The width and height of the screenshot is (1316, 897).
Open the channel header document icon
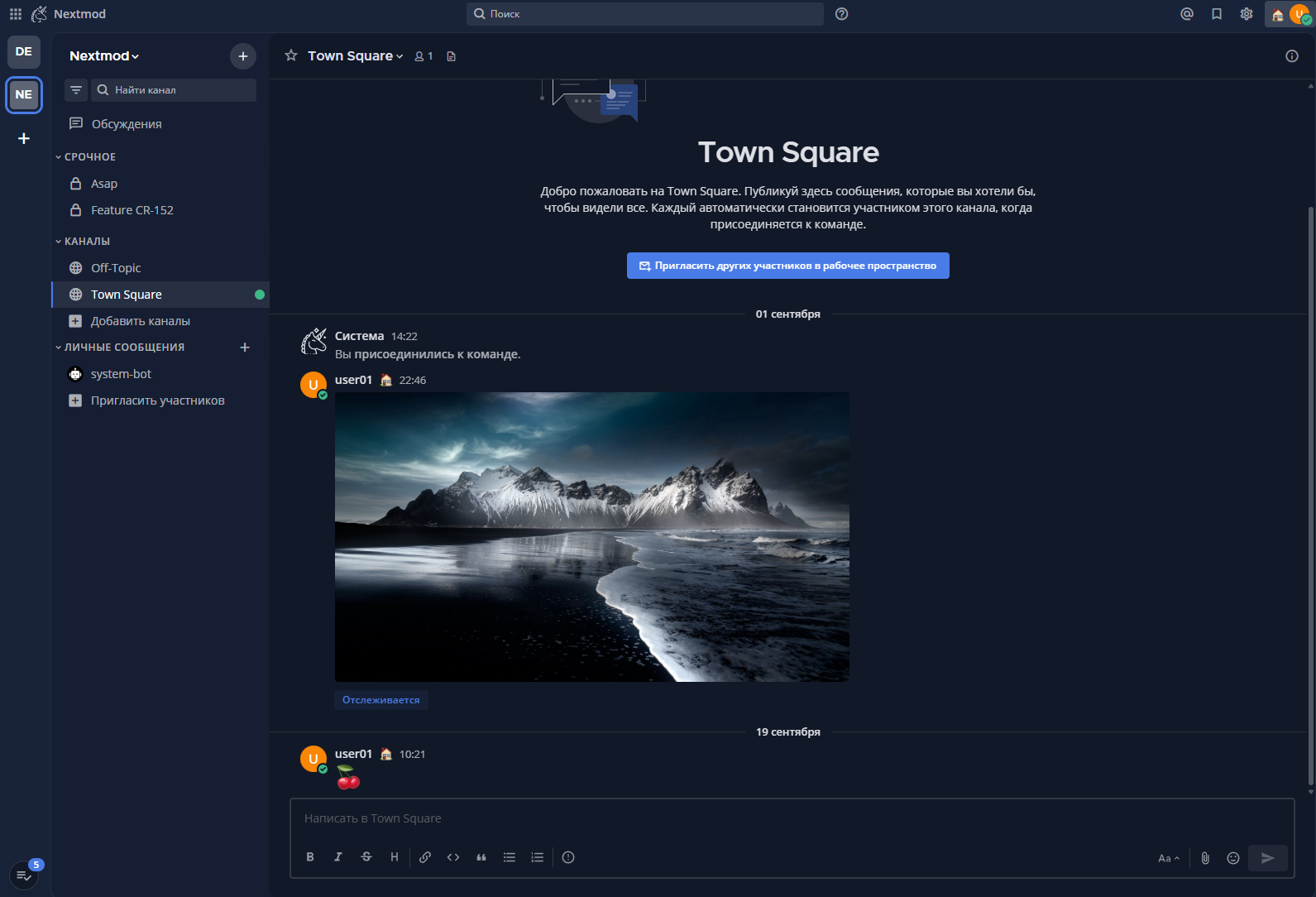pos(451,56)
